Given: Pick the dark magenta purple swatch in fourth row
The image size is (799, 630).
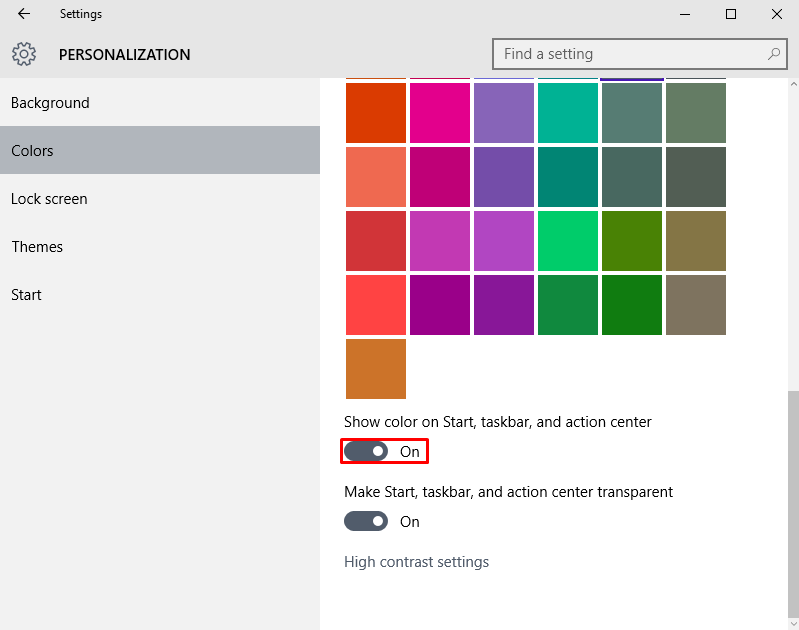Looking at the screenshot, I should pyautogui.click(x=440, y=305).
